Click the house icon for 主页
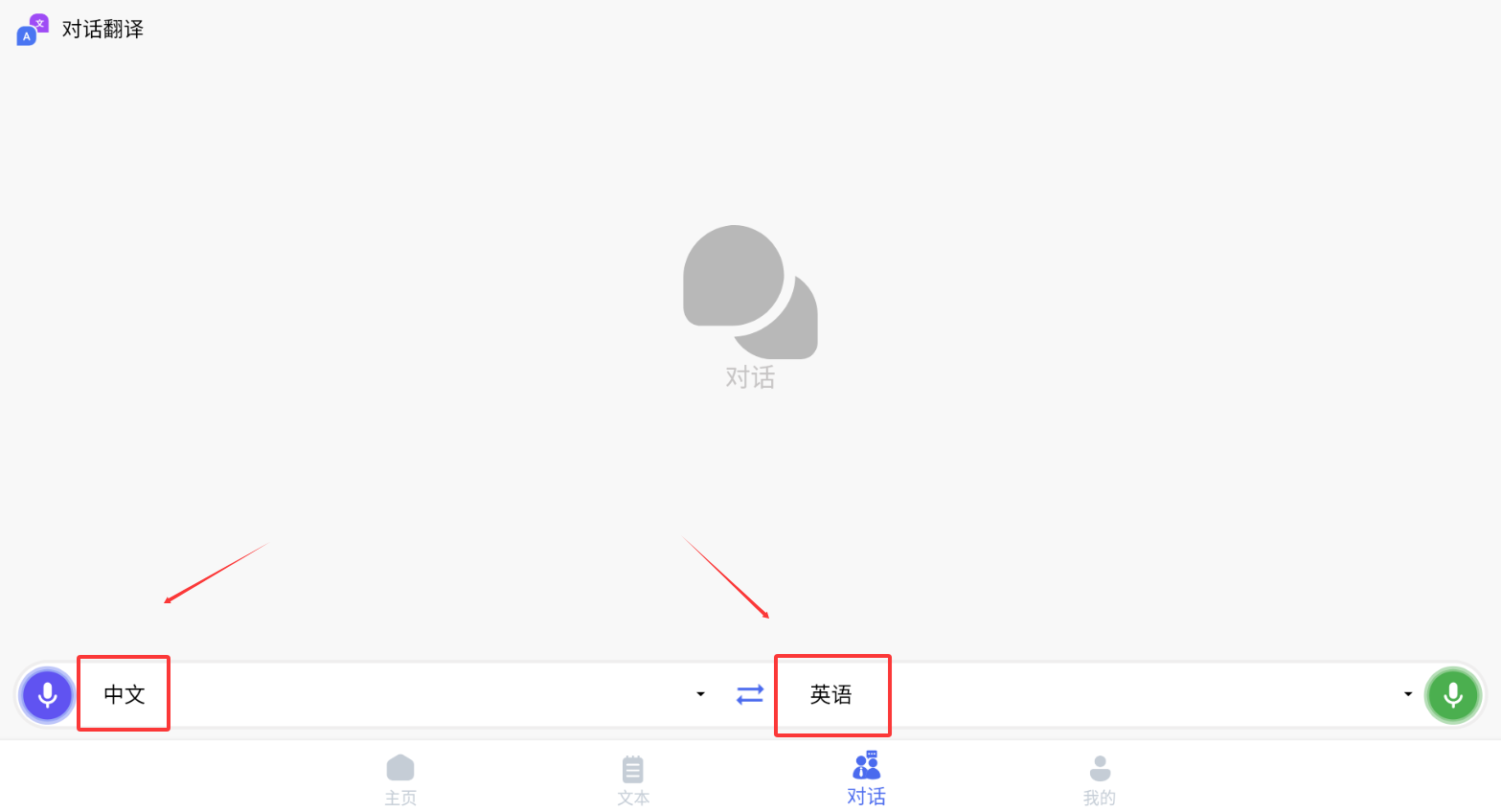This screenshot has width=1501, height=812. coord(400,768)
